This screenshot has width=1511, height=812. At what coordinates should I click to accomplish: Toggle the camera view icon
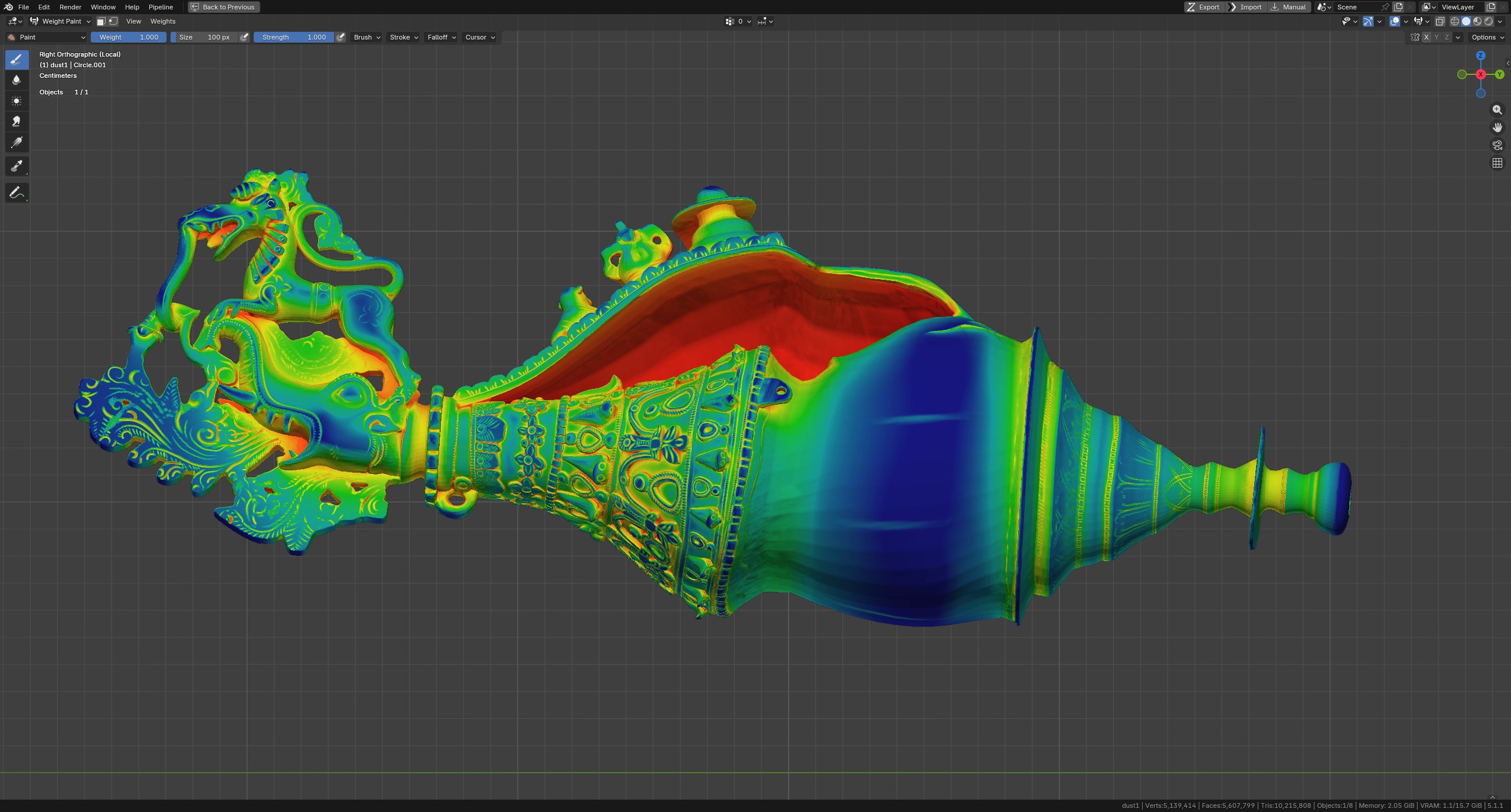1497,145
